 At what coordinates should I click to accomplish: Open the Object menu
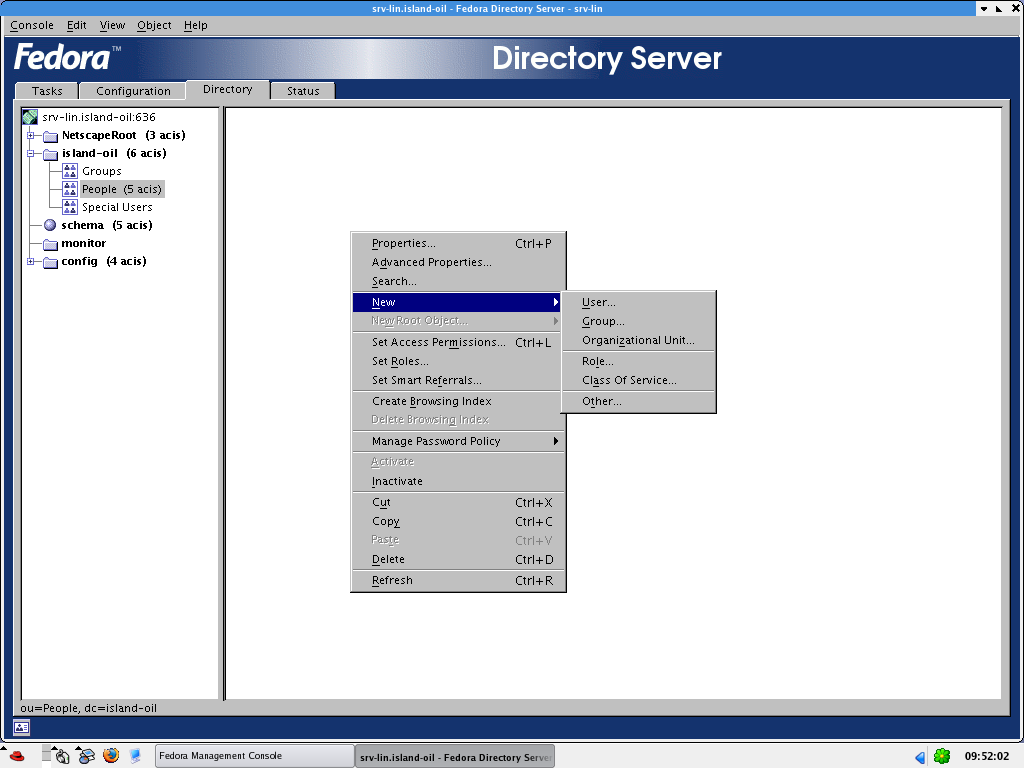point(154,25)
